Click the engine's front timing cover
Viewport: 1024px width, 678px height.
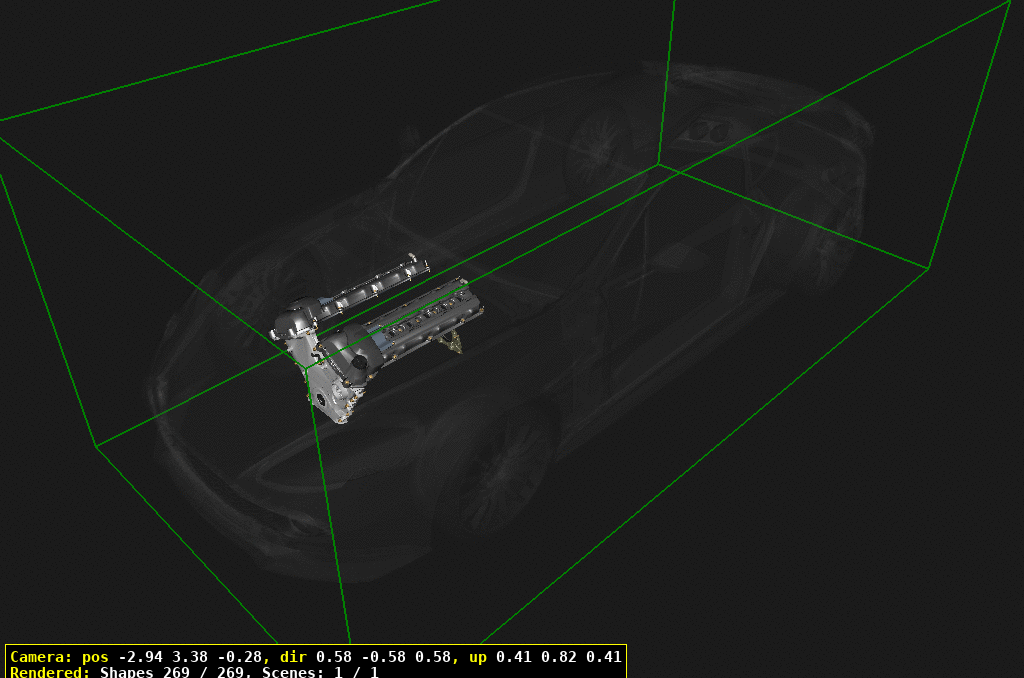click(324, 393)
